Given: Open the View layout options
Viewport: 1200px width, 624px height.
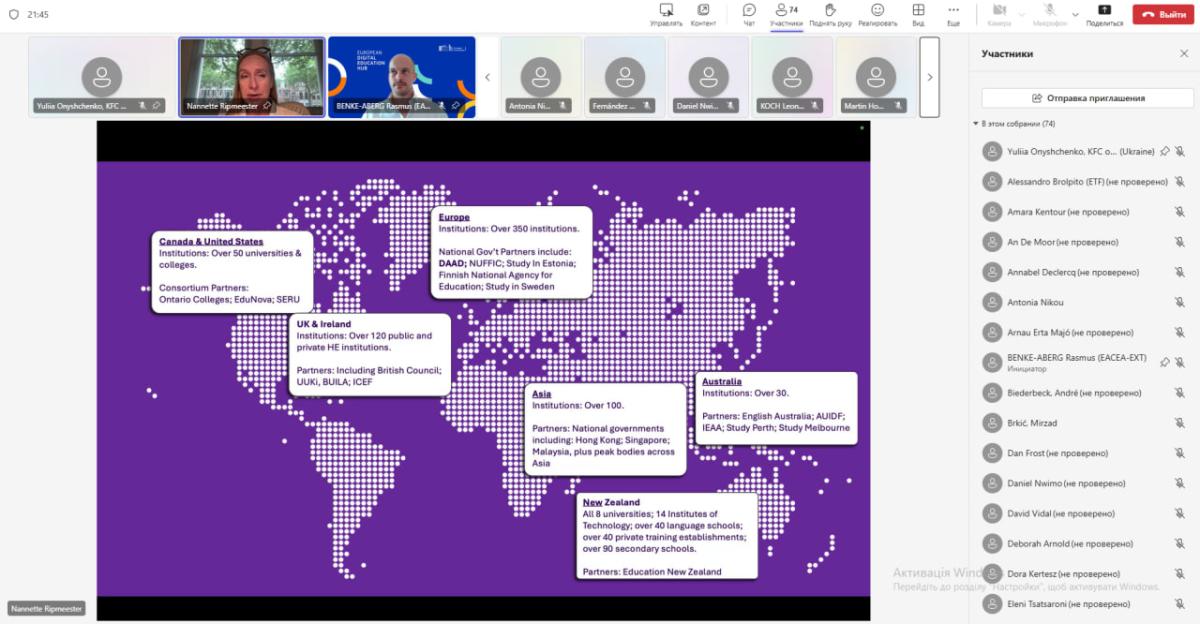Looking at the screenshot, I should pyautogui.click(x=918, y=14).
